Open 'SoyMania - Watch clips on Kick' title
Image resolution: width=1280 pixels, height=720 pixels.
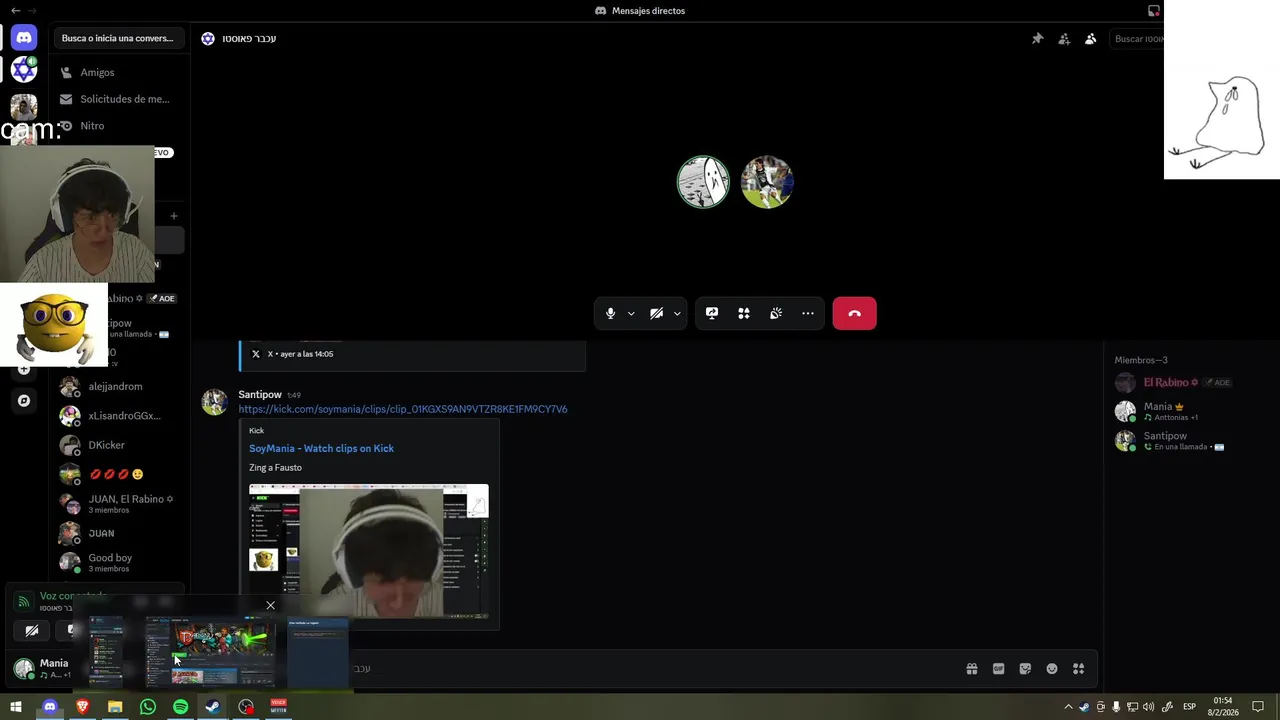(321, 448)
